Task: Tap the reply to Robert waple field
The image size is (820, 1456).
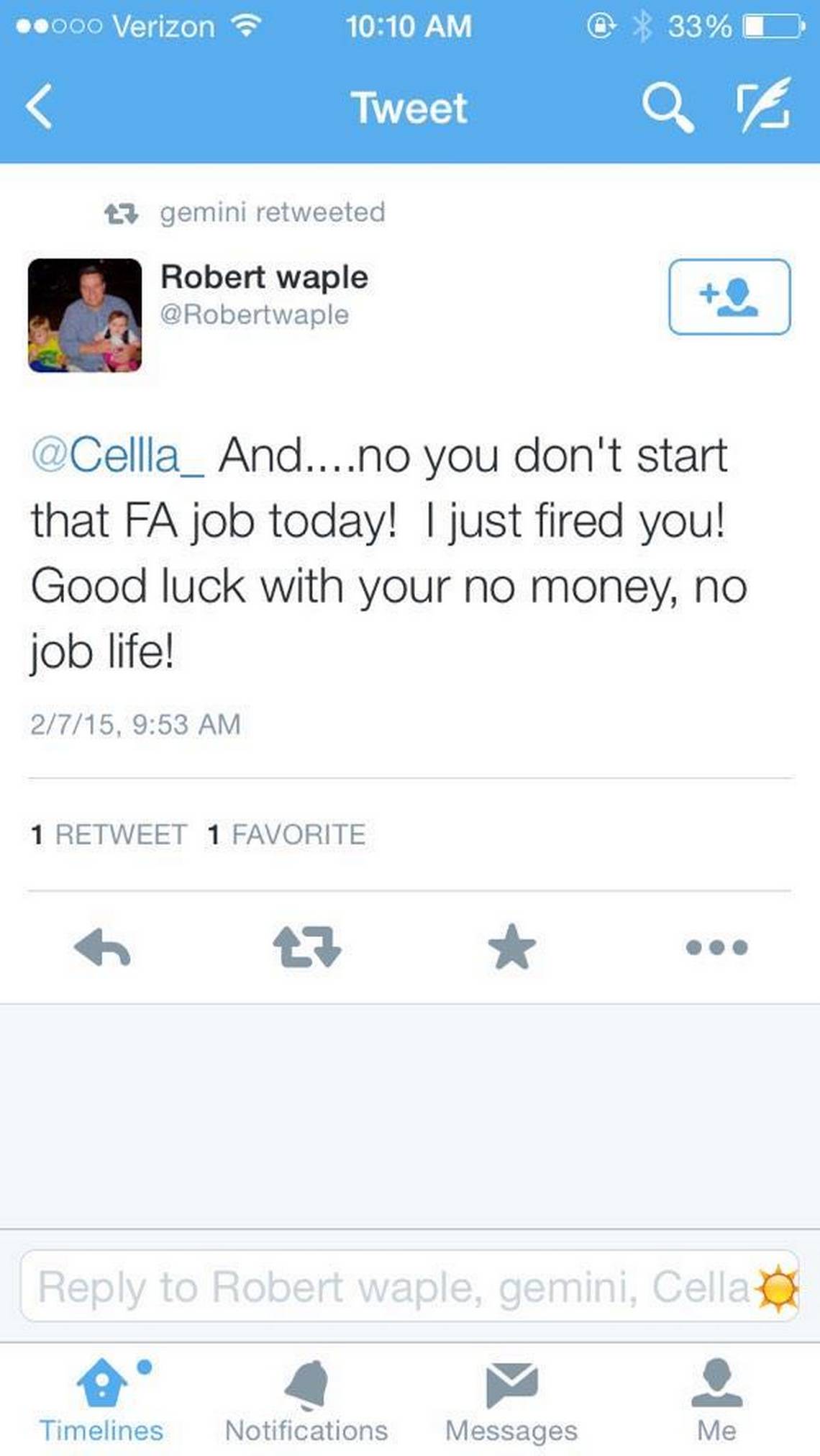Action: click(410, 1286)
